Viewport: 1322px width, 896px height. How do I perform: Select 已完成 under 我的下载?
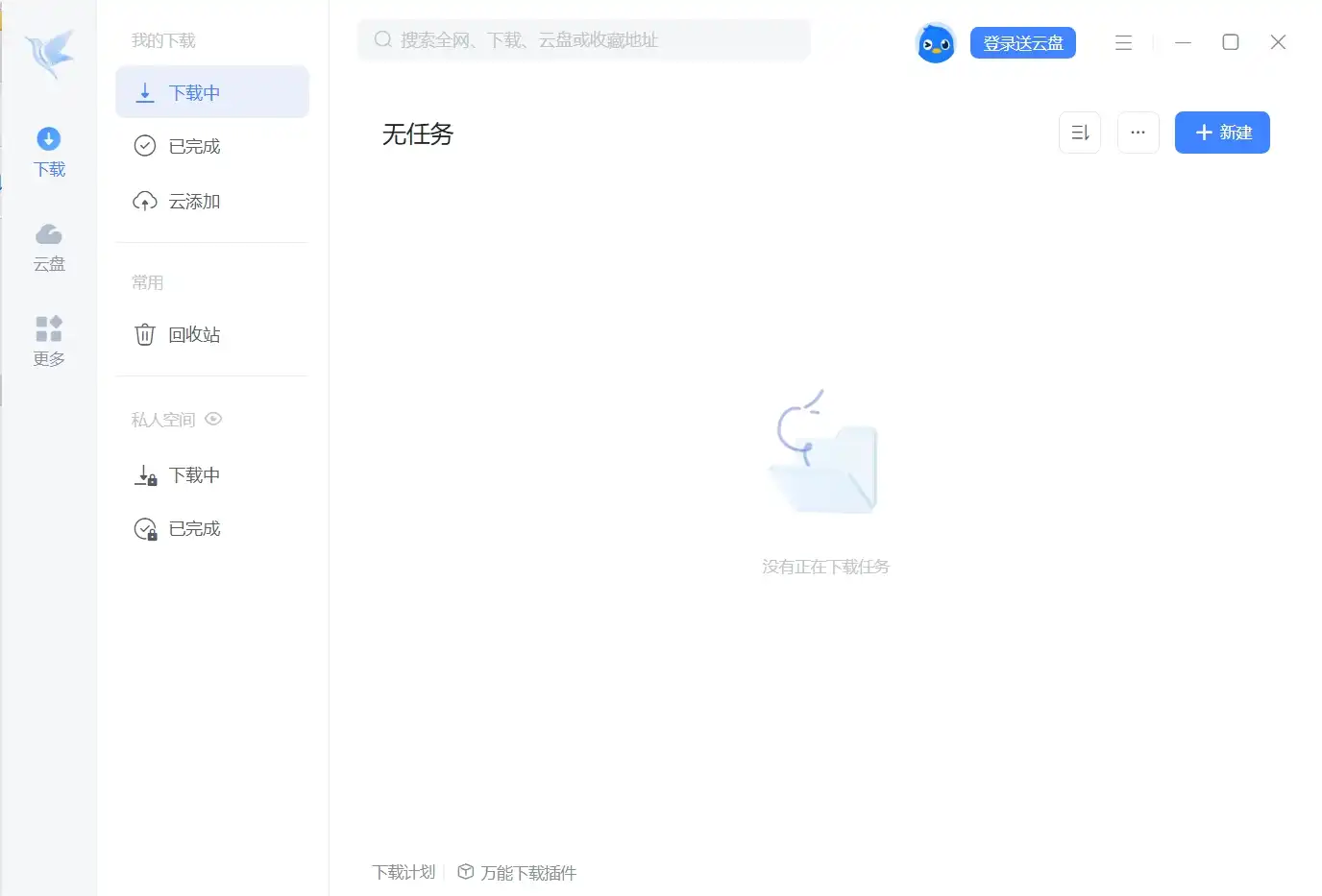point(212,146)
